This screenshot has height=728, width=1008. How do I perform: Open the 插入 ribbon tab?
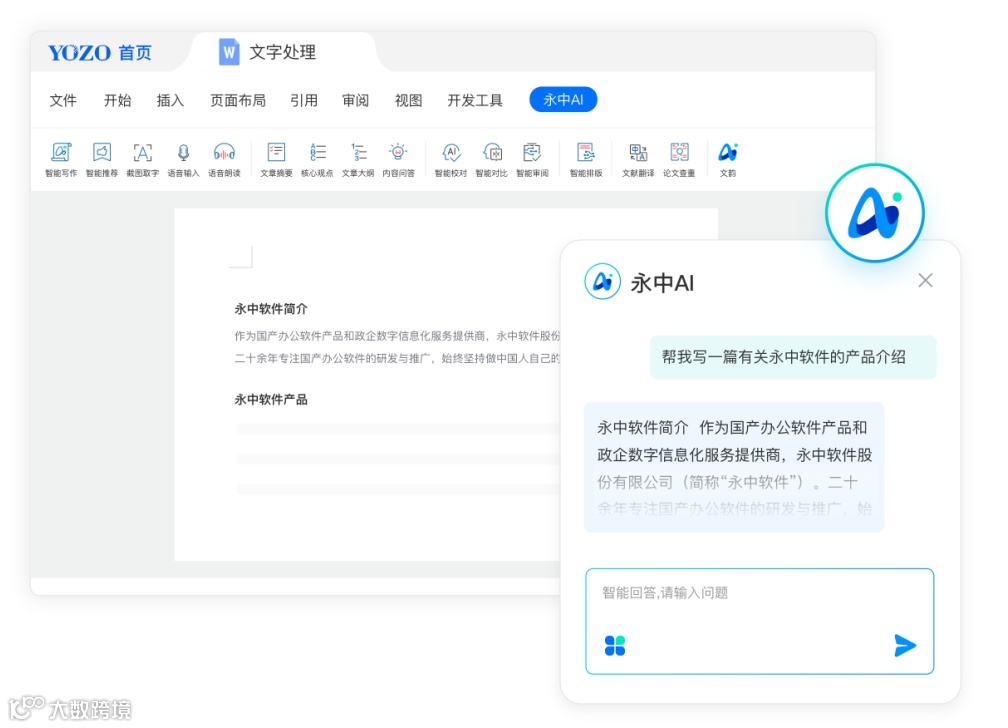[x=170, y=100]
